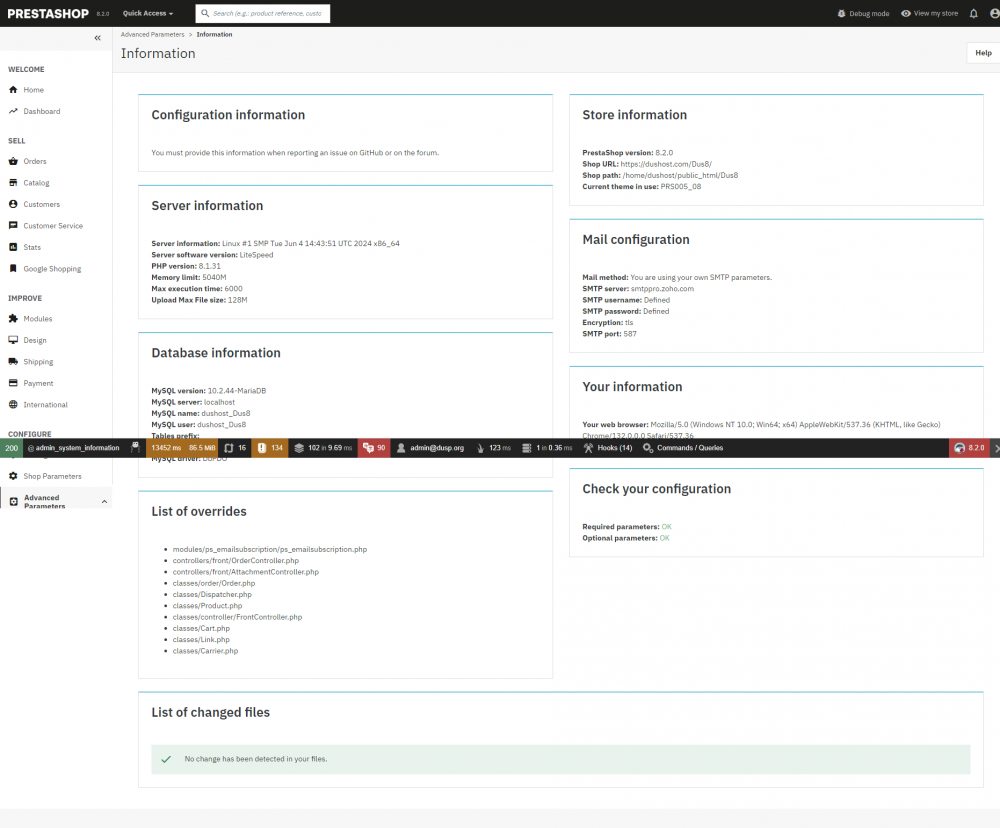Click the green checkmark in changed files
Screen dimensions: 1000x828
click(x=166, y=759)
